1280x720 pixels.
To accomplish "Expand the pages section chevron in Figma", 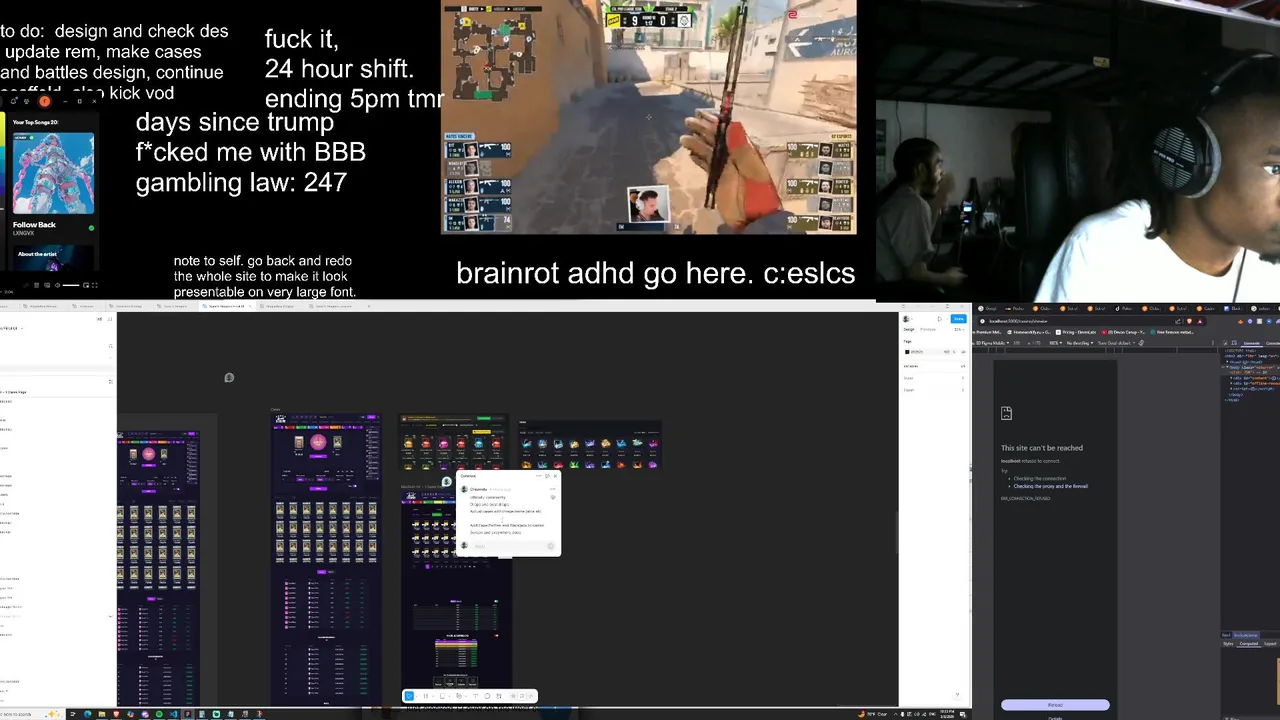I will point(110,357).
